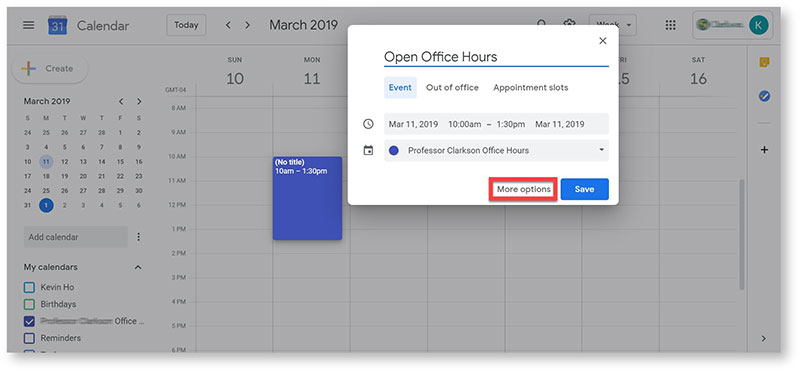Edit the event title field

(496, 57)
